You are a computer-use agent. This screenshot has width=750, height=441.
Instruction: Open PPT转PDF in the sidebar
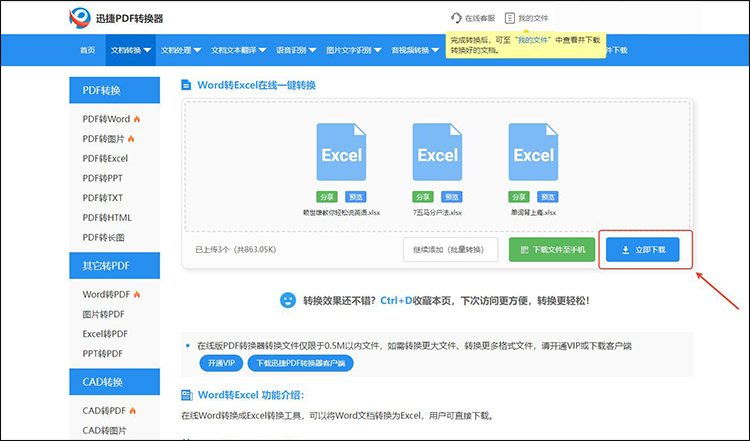102,353
